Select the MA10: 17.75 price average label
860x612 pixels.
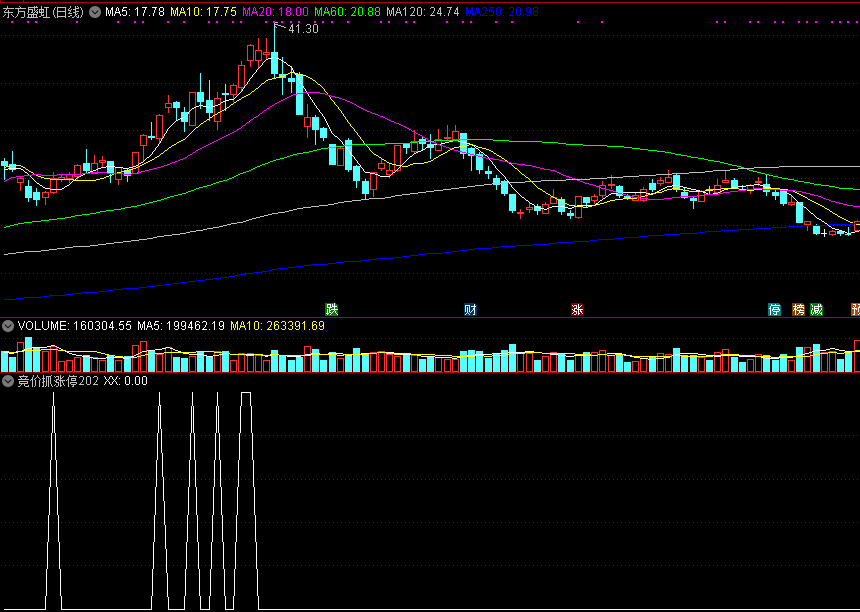(x=203, y=12)
